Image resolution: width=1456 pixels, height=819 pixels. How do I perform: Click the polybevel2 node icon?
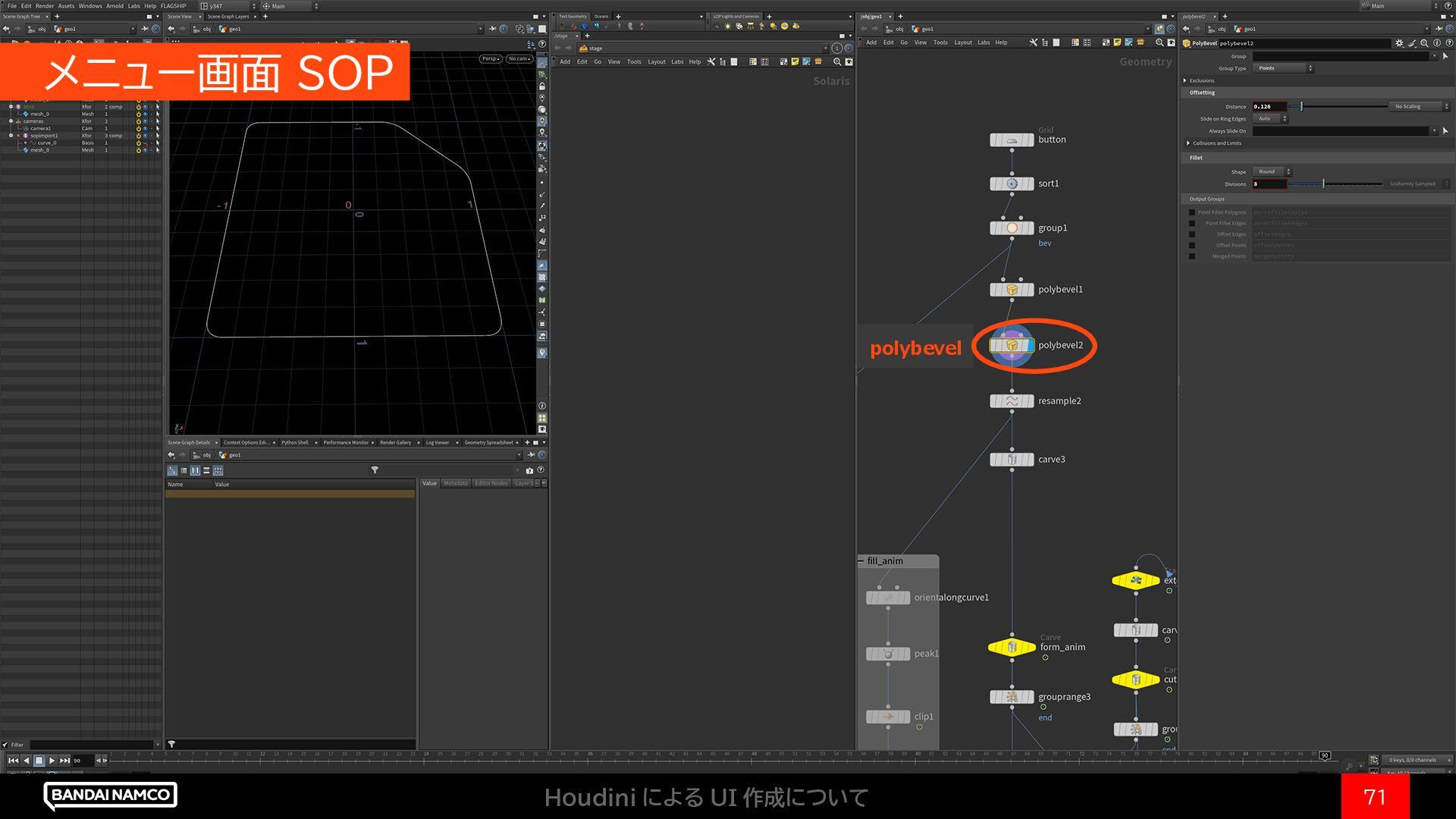pos(1012,346)
